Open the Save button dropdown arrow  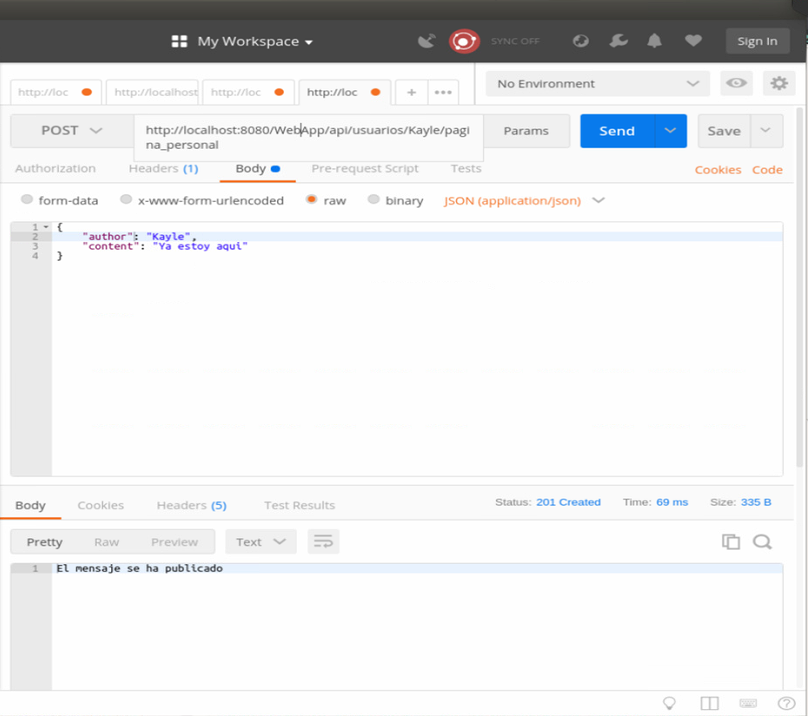click(766, 130)
